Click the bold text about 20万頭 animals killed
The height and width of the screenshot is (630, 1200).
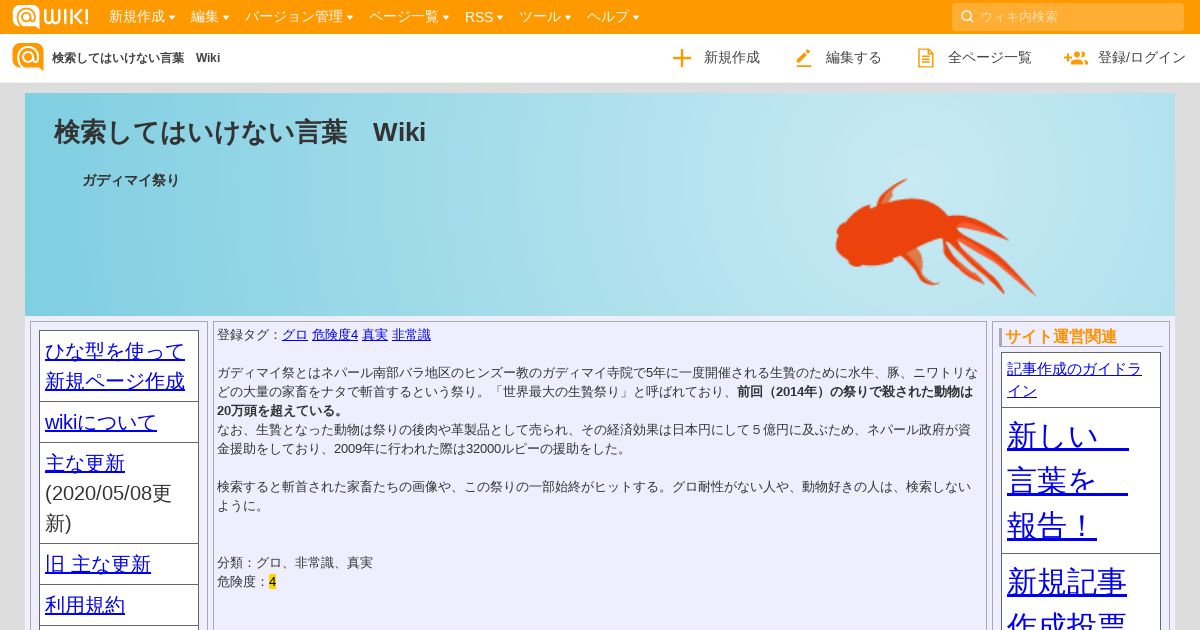tap(595, 401)
